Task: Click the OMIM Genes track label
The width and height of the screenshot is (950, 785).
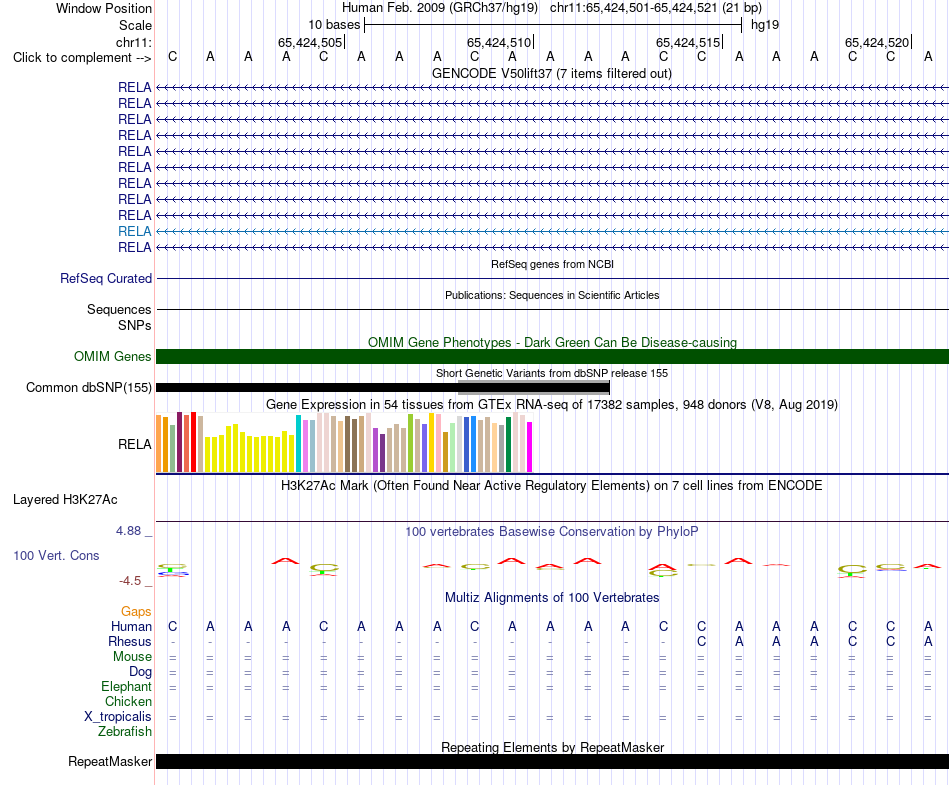Action: coord(113,357)
